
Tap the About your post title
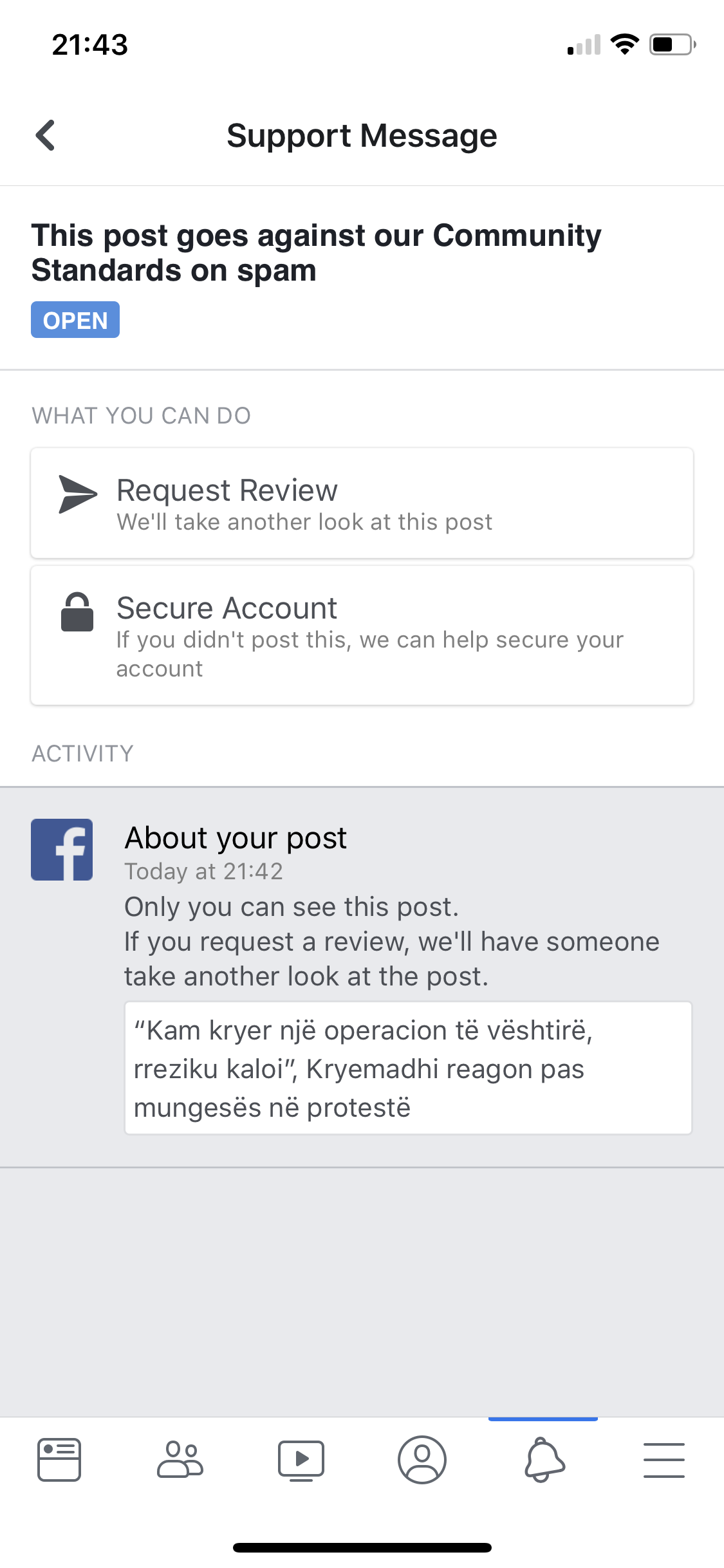pos(236,837)
